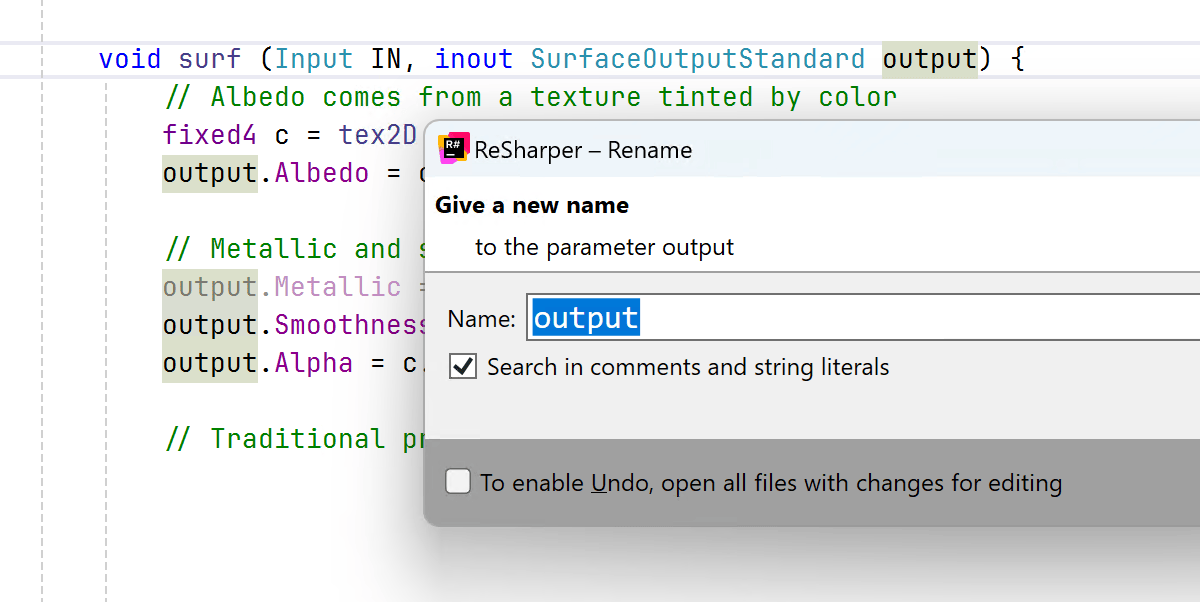Place the cursor on the surf function name
Image resolution: width=1200 pixels, height=602 pixels.
pos(210,59)
